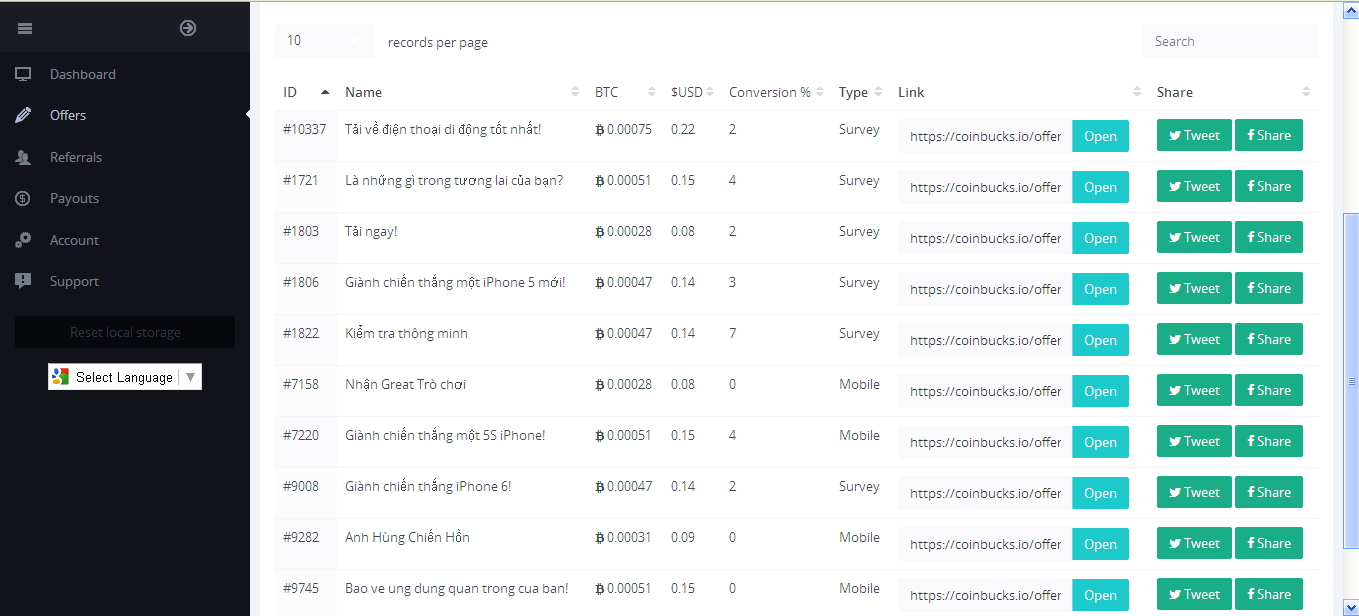The height and width of the screenshot is (616, 1359).
Task: Open the records per page dropdown
Action: click(x=324, y=41)
